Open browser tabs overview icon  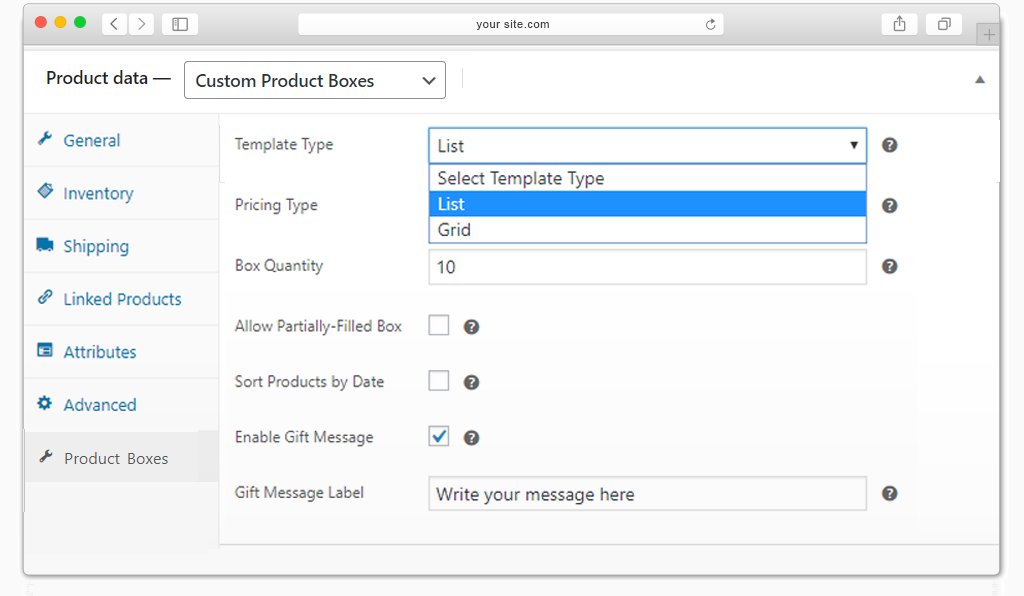tap(944, 24)
